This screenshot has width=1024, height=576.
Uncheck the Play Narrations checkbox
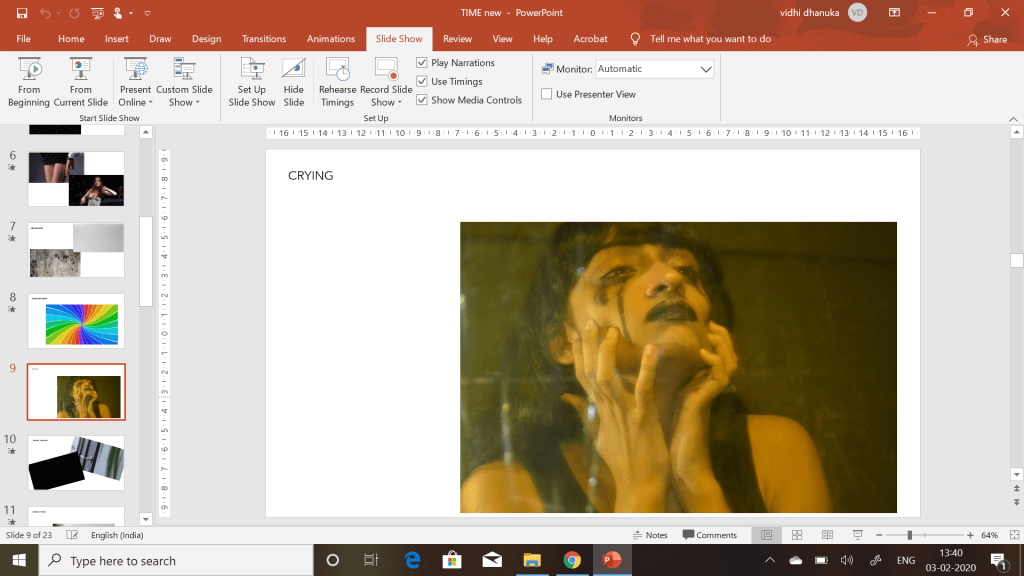422,63
